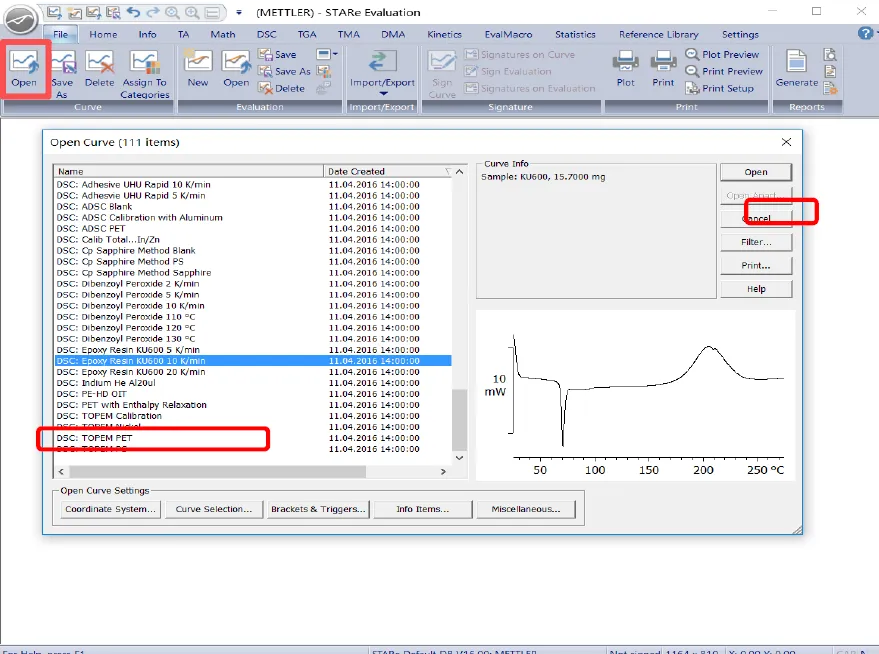
Task: Click the Date Created column sort indicator
Action: point(447,171)
